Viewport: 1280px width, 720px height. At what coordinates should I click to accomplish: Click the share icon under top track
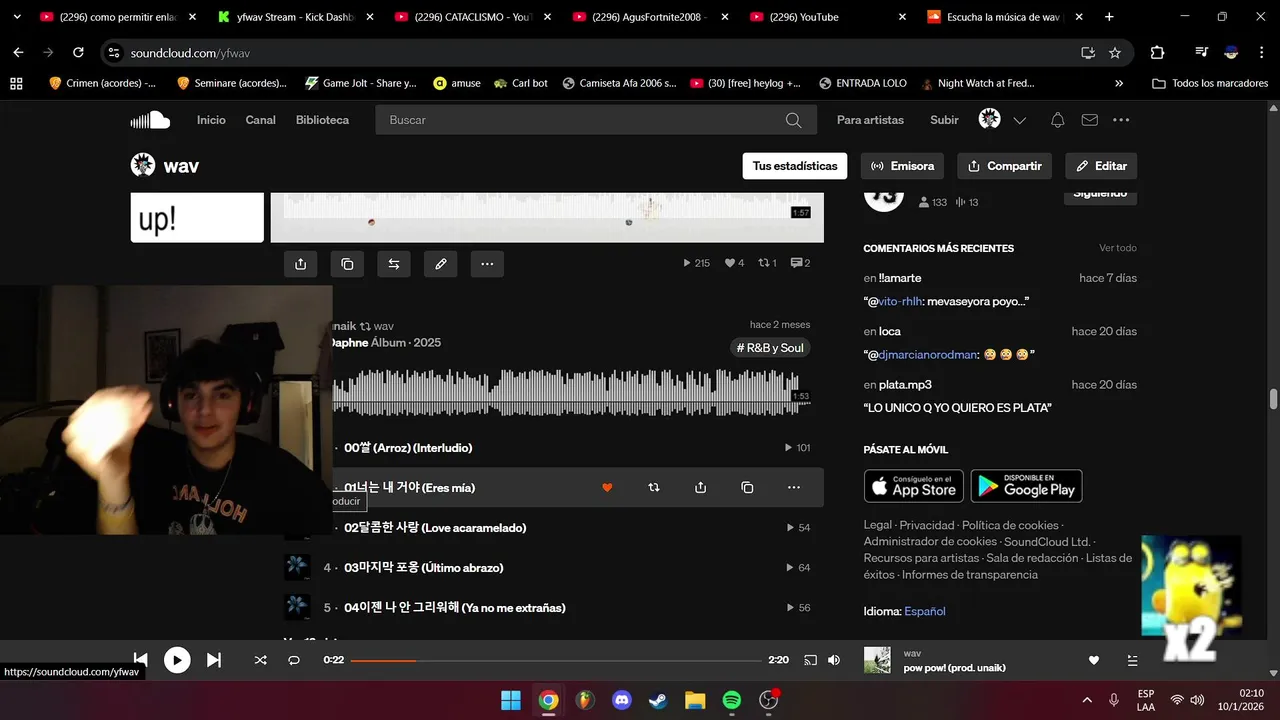click(x=301, y=264)
